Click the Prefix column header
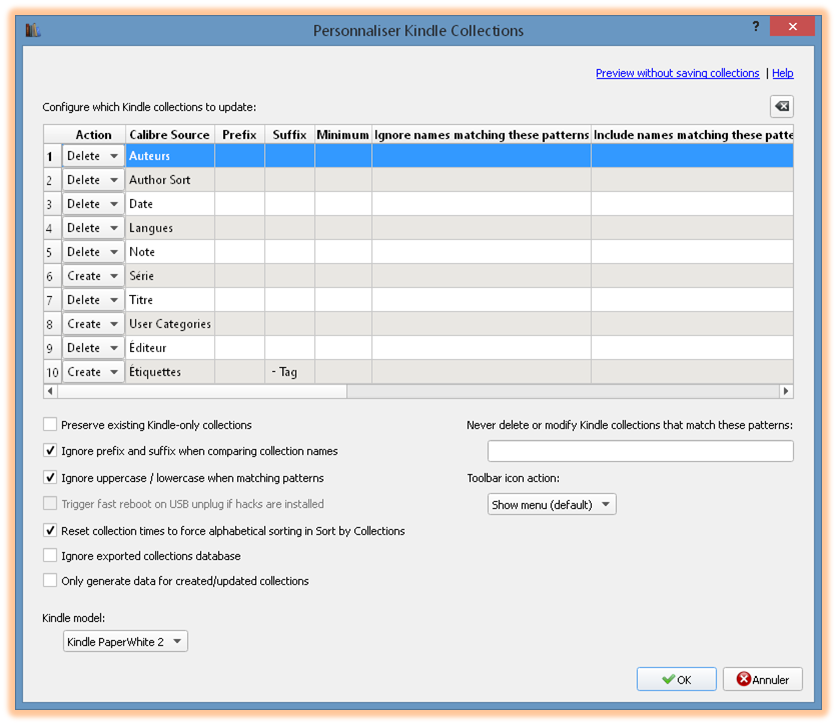This screenshot has height=725, width=837. pyautogui.click(x=240, y=135)
